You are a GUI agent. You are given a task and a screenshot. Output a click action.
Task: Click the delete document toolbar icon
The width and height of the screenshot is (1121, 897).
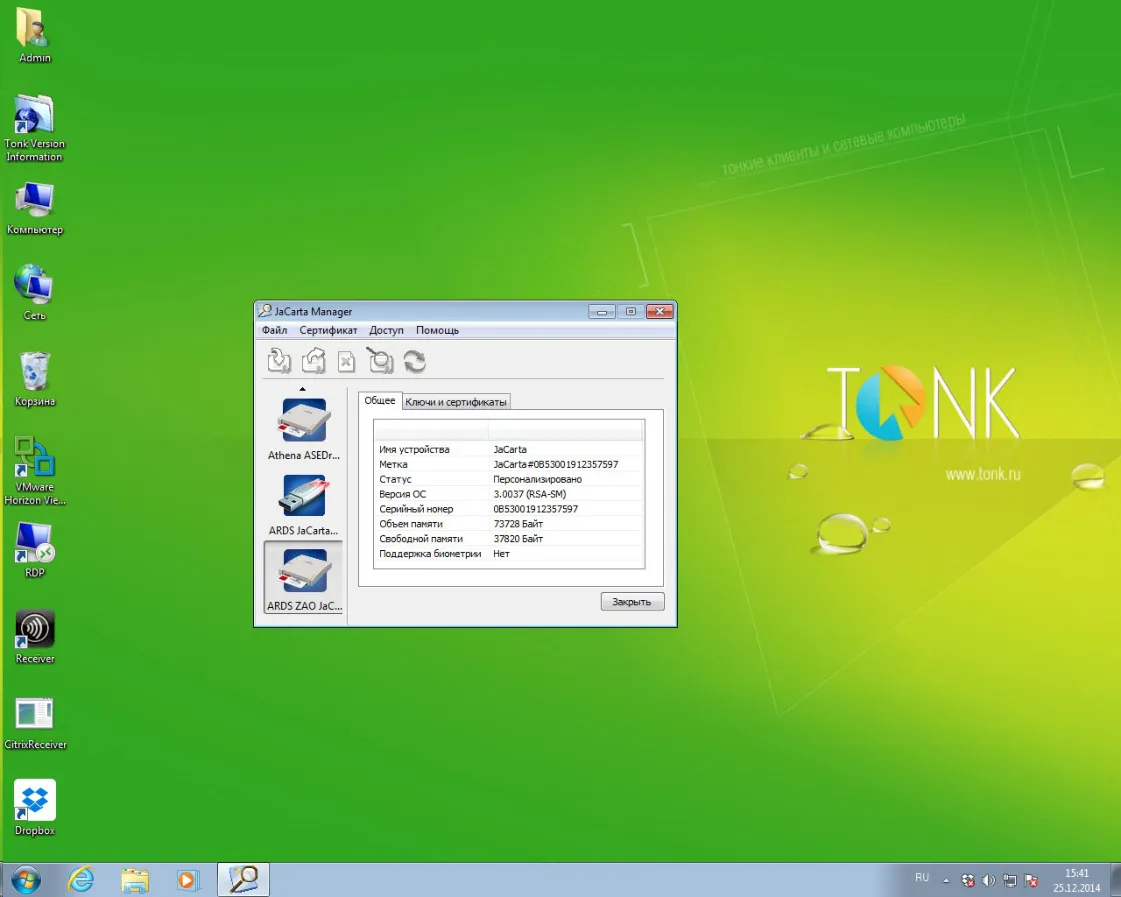coord(347,362)
